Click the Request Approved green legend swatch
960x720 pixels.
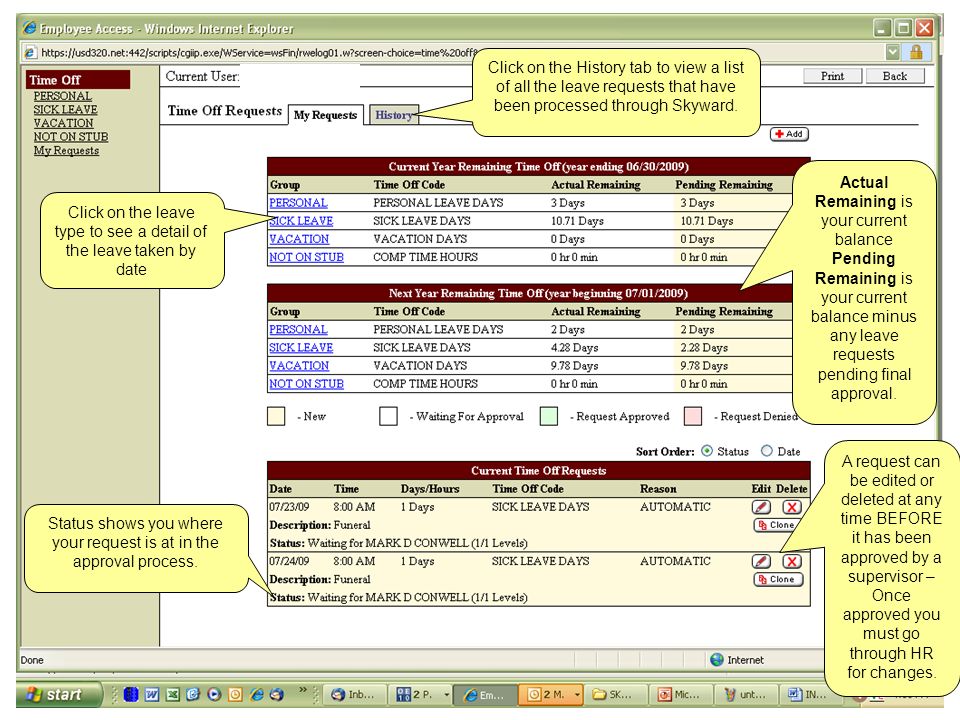pos(549,416)
